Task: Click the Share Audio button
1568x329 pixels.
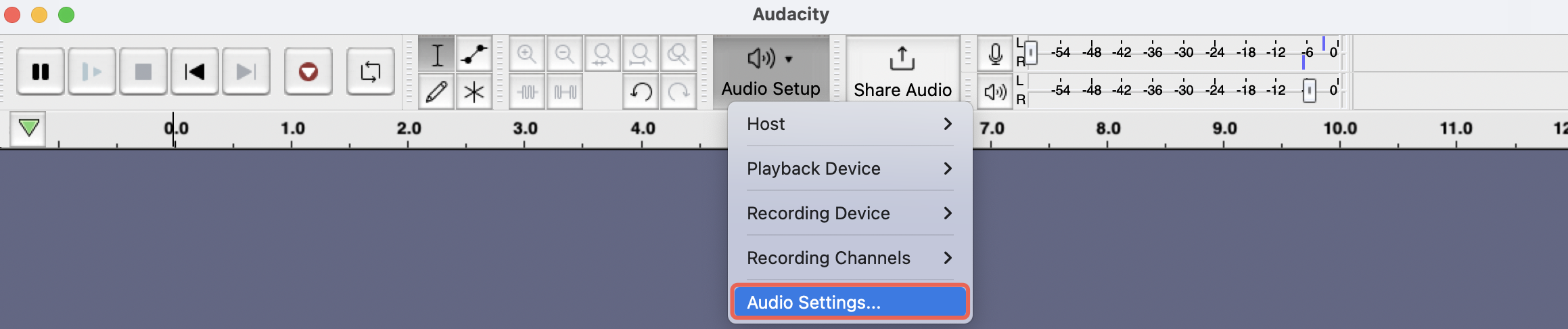Action: (x=902, y=72)
